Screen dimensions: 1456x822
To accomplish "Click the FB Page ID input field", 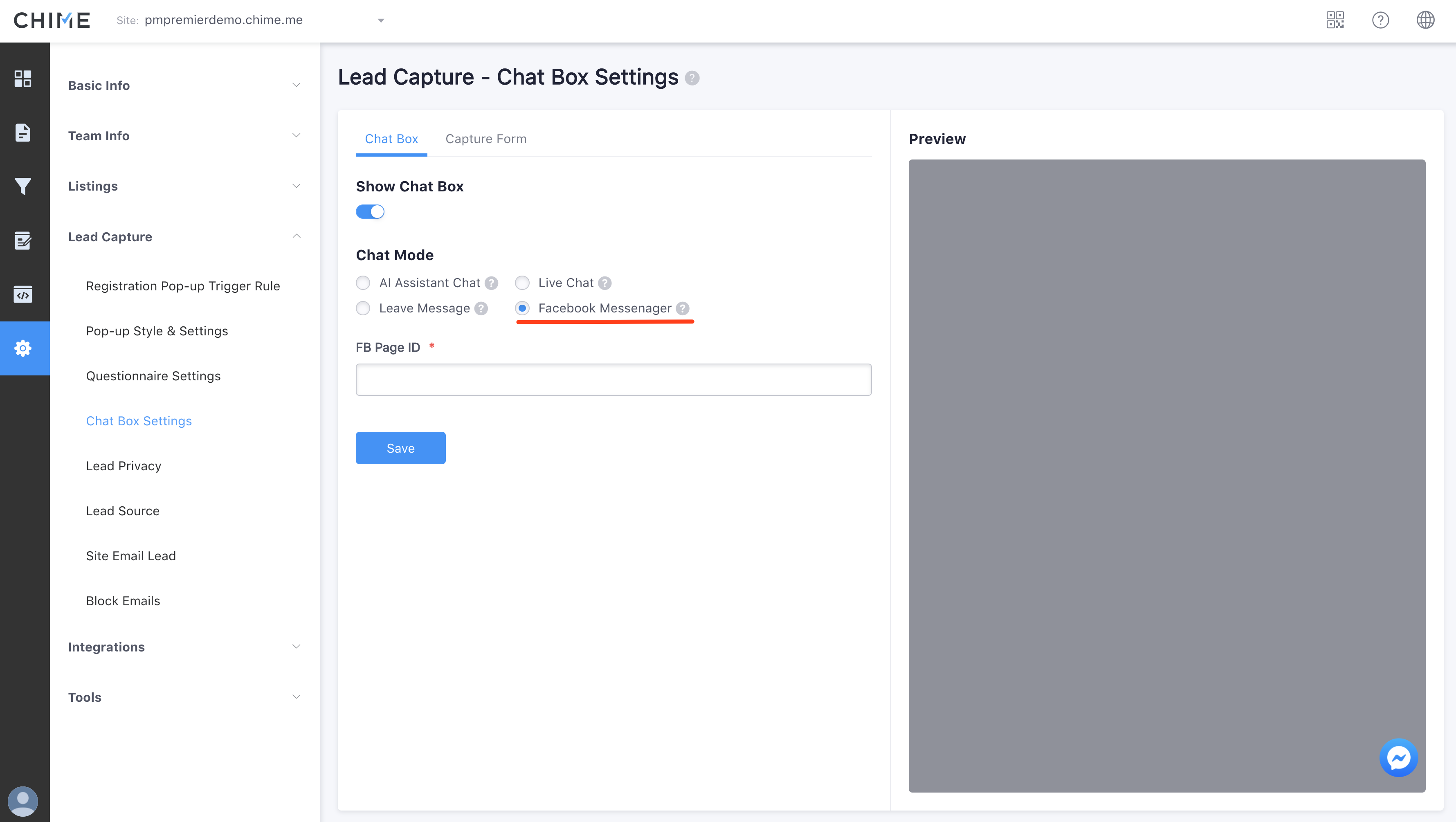I will (613, 380).
